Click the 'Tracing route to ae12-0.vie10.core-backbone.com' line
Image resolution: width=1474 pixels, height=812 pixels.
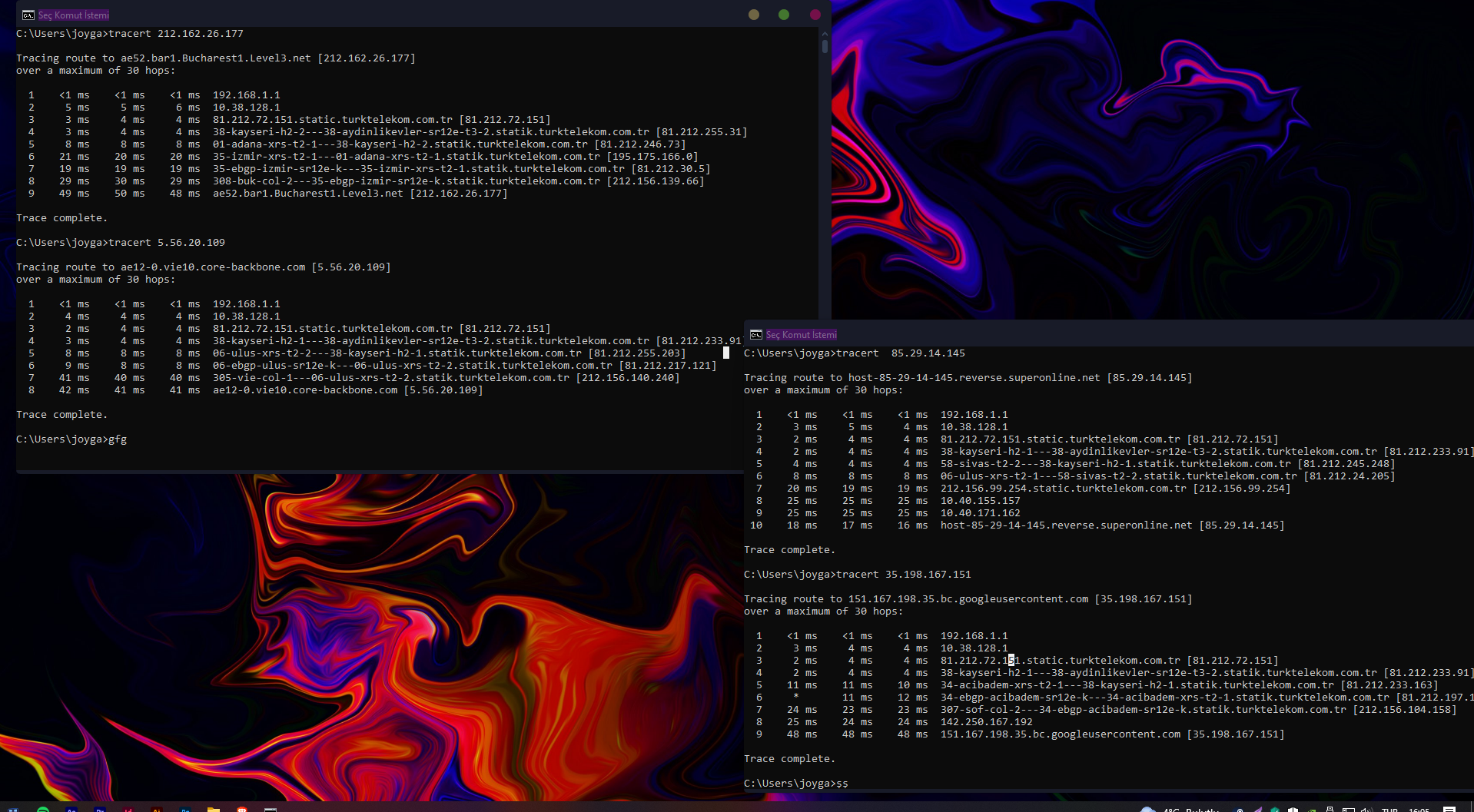204,267
